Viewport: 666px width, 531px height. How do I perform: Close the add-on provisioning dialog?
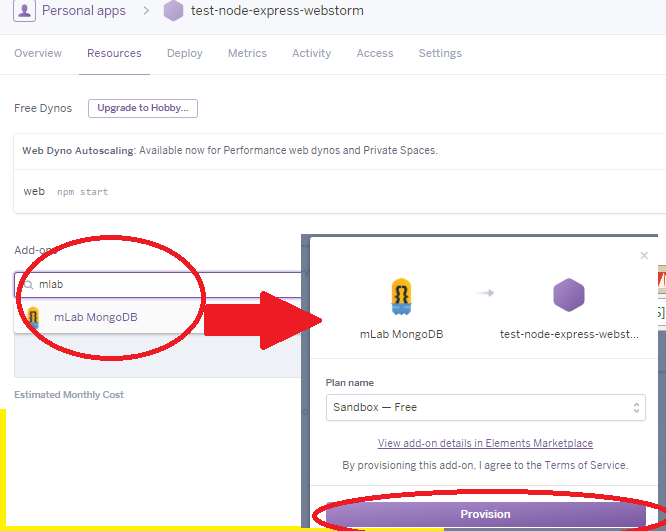pyautogui.click(x=644, y=256)
